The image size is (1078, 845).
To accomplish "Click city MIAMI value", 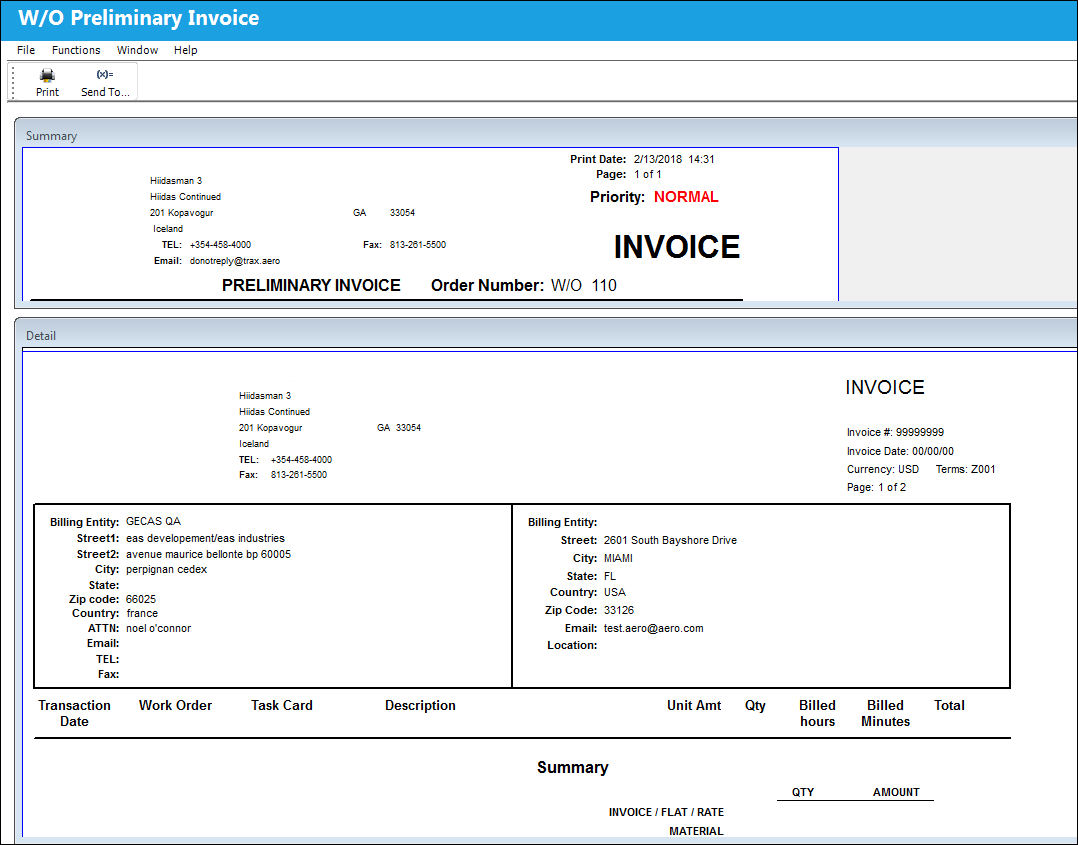I will (x=618, y=558).
